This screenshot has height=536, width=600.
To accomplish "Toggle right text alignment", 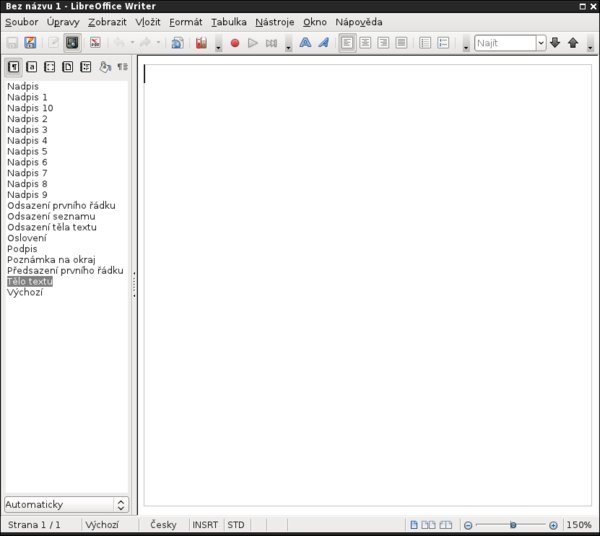I will pyautogui.click(x=383, y=43).
